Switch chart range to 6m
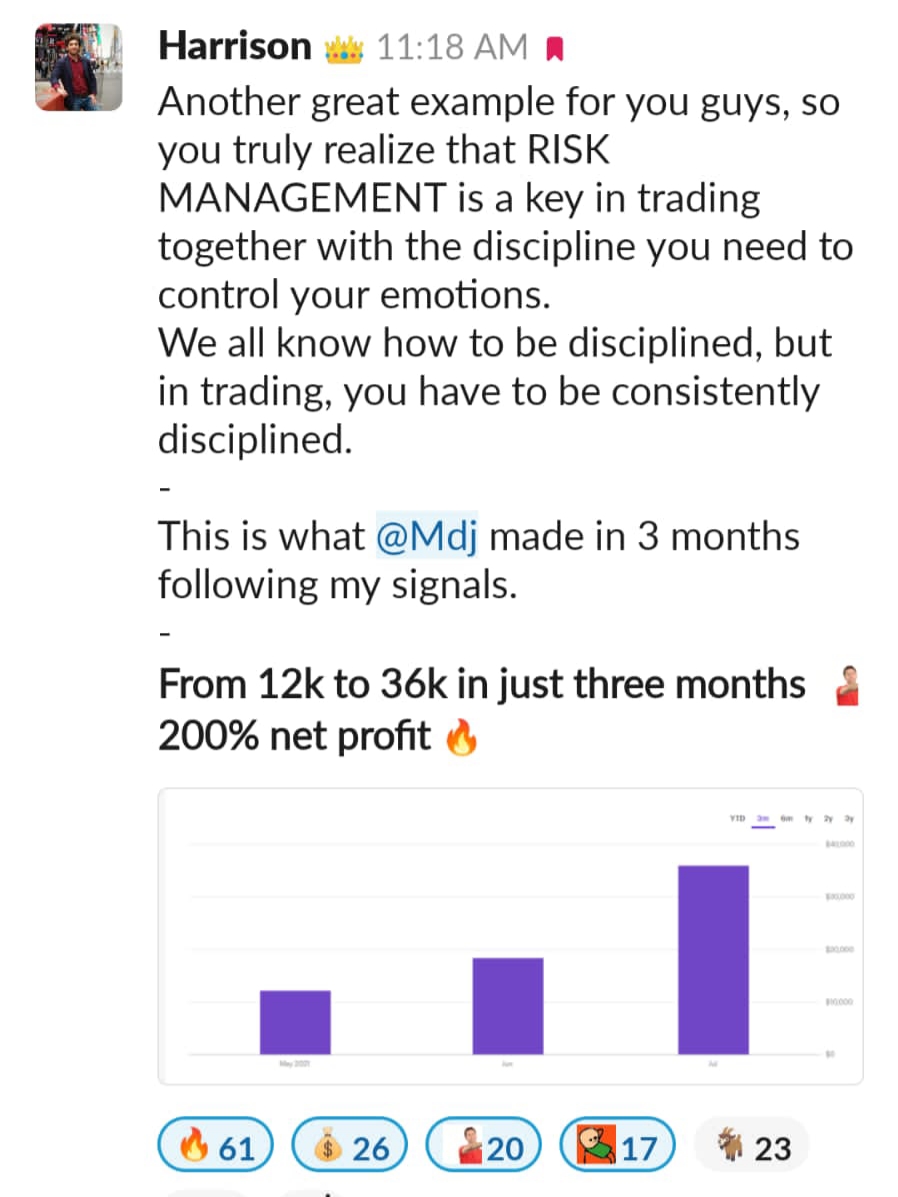Screen dimensions: 898x1197 pyautogui.click(x=787, y=818)
